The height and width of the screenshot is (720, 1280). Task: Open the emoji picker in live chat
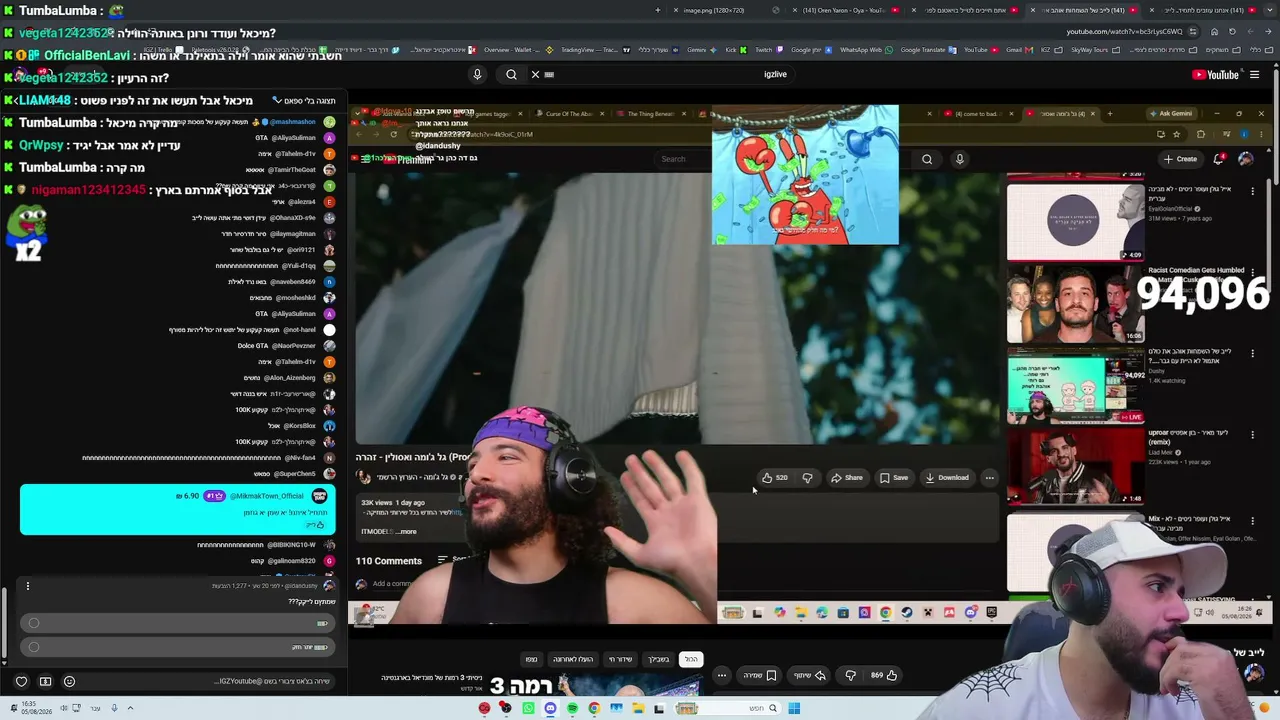tap(69, 681)
